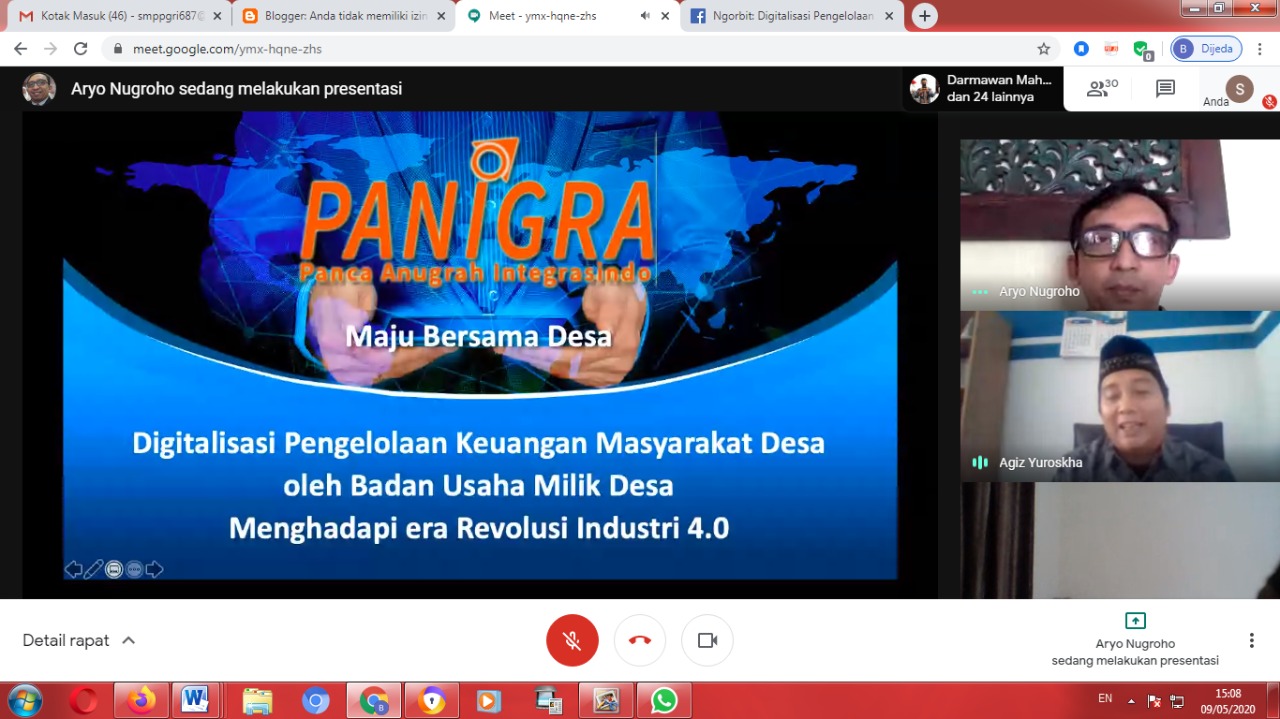Switch to Kotak Masuk Gmail tab
This screenshot has height=719, width=1280.
[118, 16]
